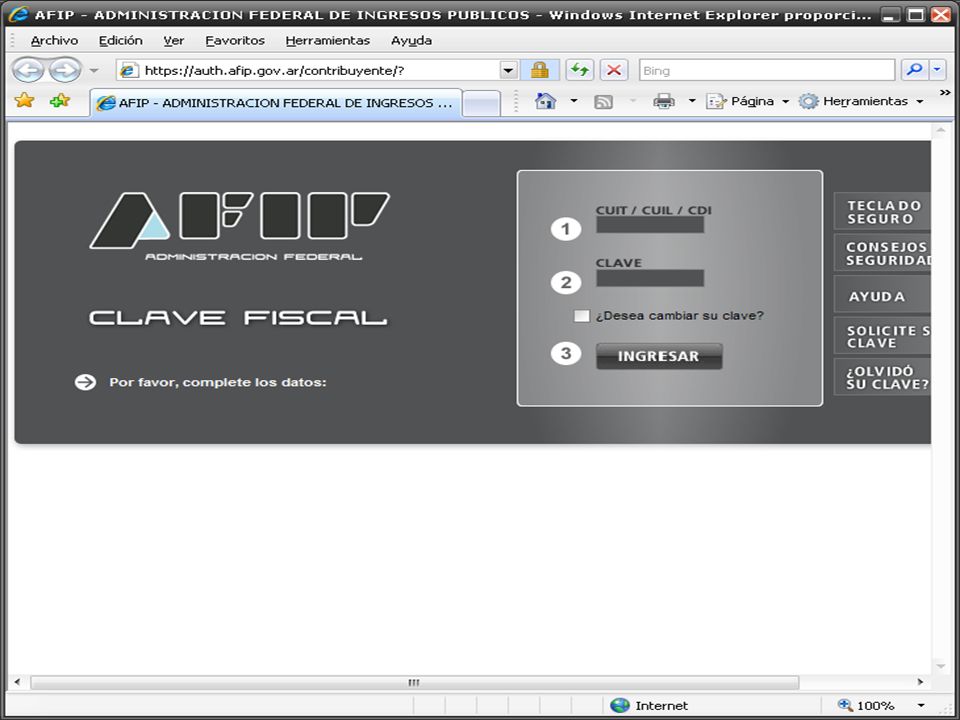
Task: Click the 100% zoom level magnifier
Action: click(x=846, y=705)
